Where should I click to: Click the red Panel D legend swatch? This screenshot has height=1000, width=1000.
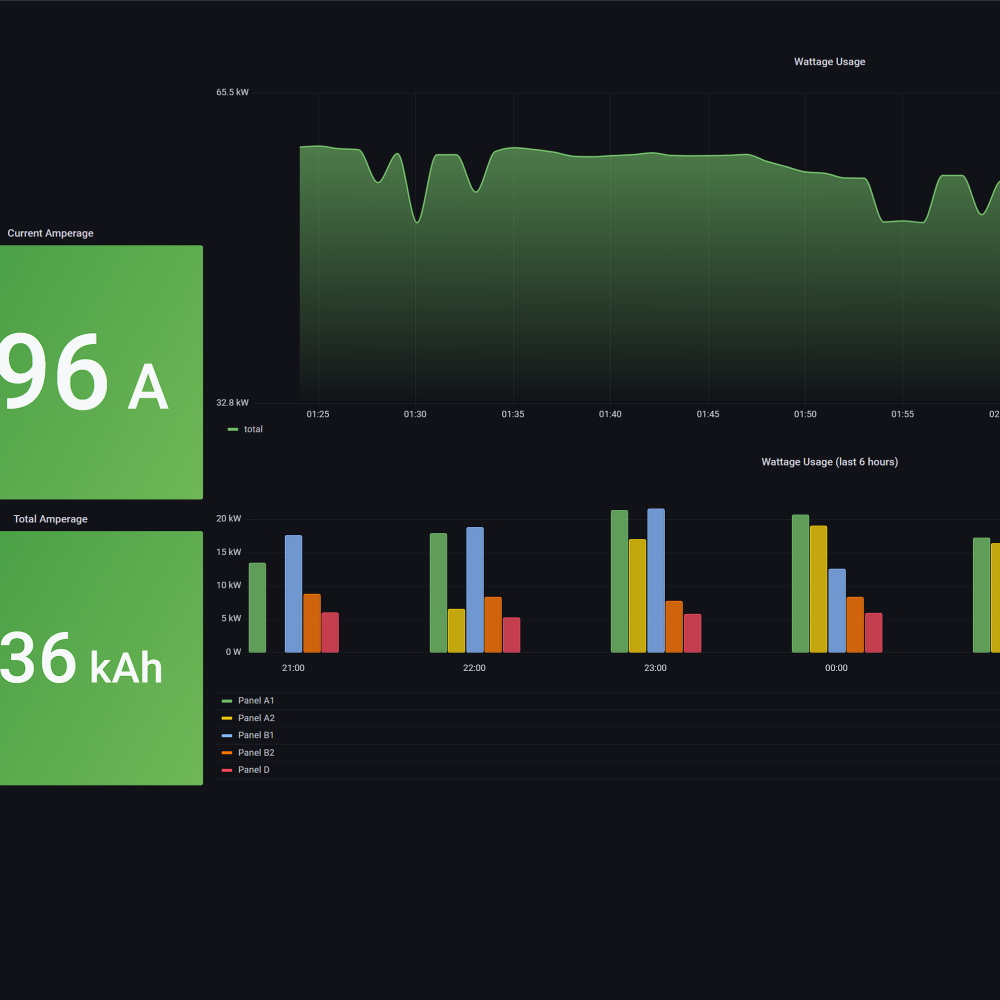(227, 770)
